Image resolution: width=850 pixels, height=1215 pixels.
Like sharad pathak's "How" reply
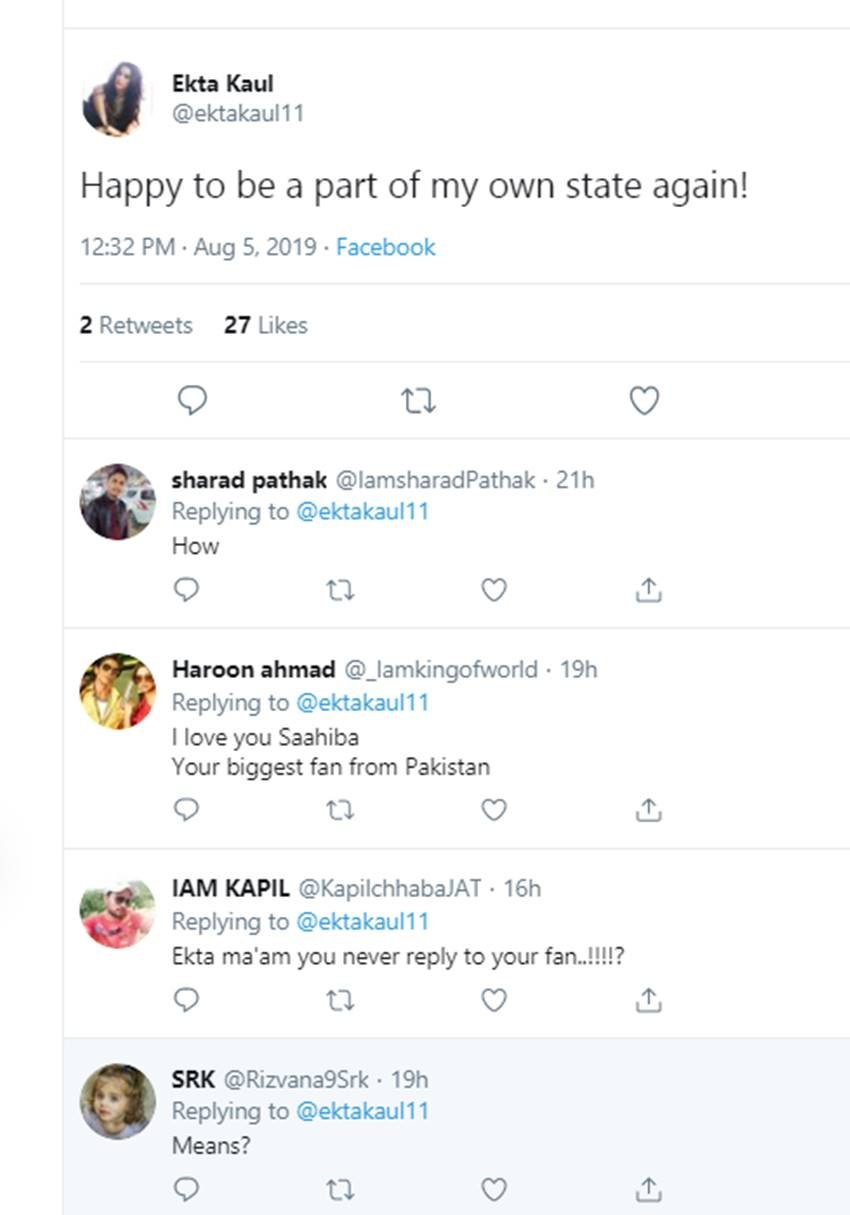(x=494, y=591)
